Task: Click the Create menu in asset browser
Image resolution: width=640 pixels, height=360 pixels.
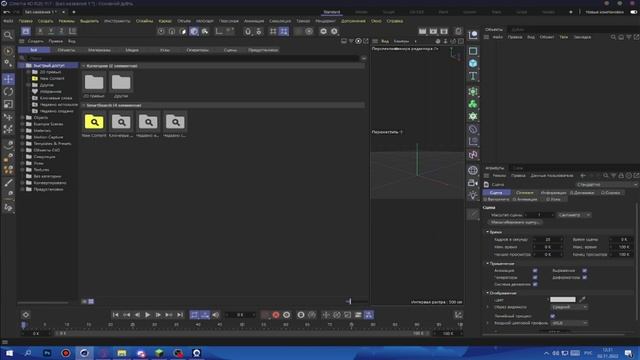Action: (x=36, y=41)
